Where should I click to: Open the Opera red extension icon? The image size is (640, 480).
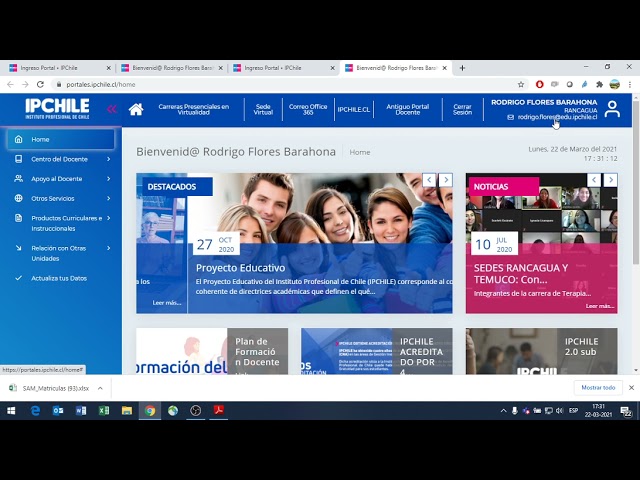540,84
